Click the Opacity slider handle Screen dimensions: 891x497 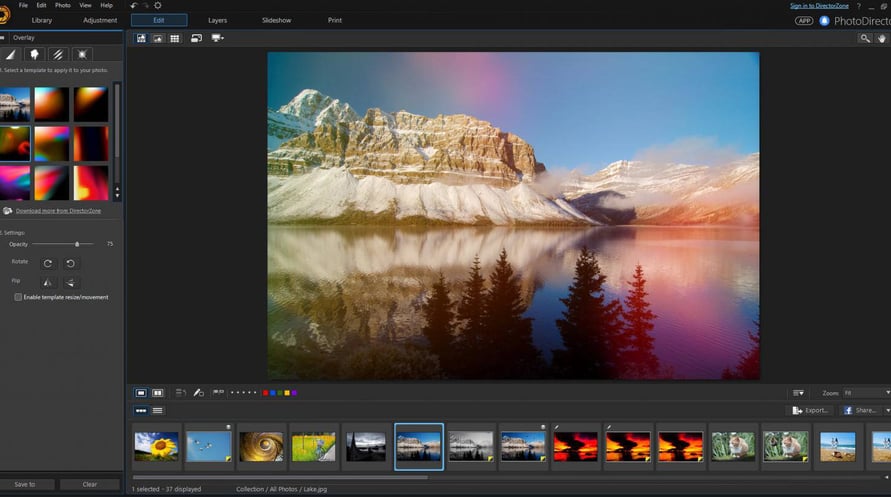coord(77,244)
